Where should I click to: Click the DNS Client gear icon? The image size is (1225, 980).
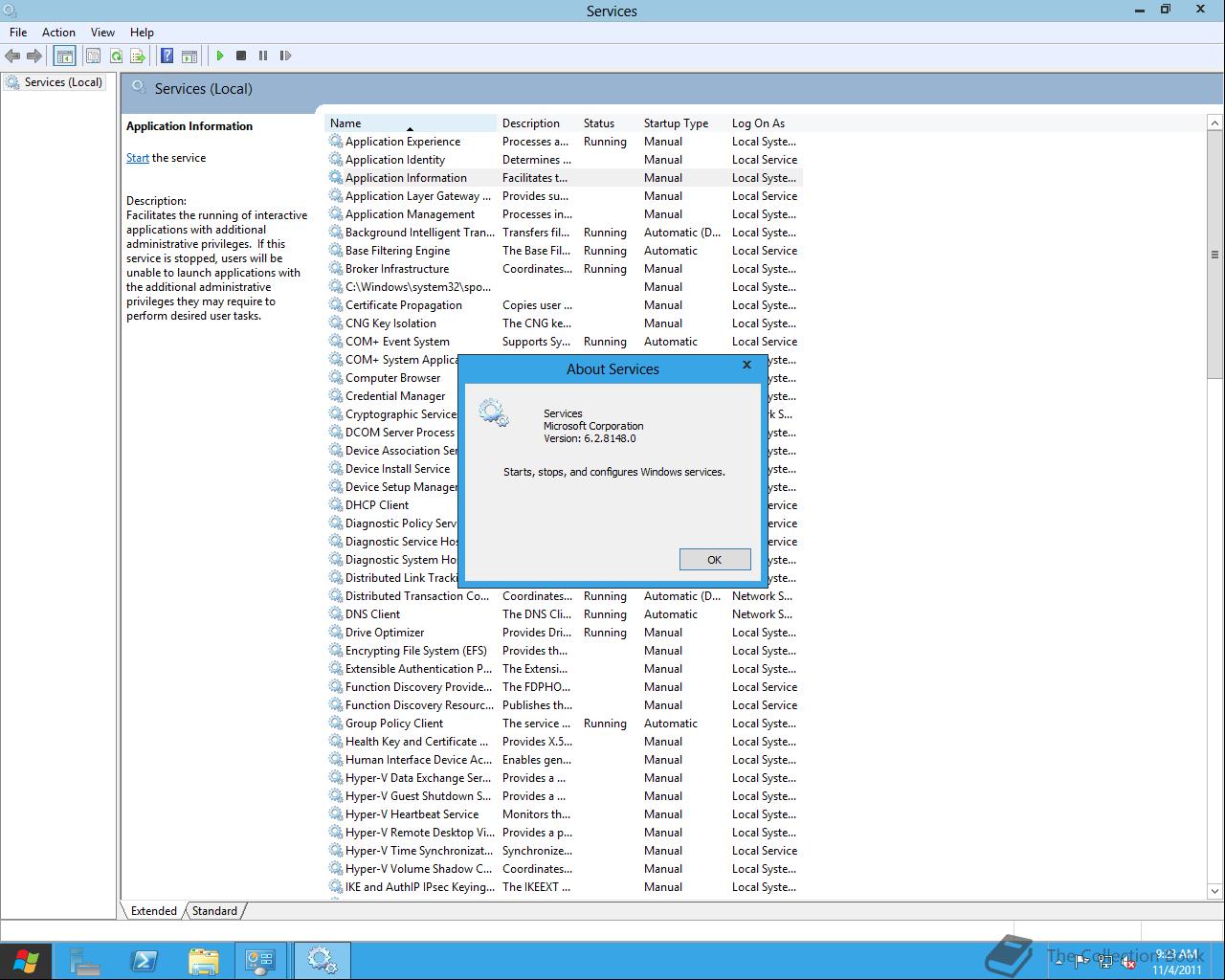tap(336, 614)
